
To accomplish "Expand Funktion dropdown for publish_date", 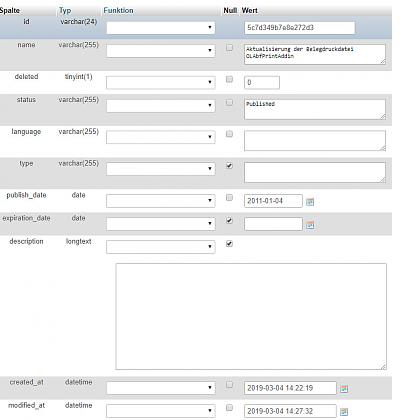I will (161, 201).
